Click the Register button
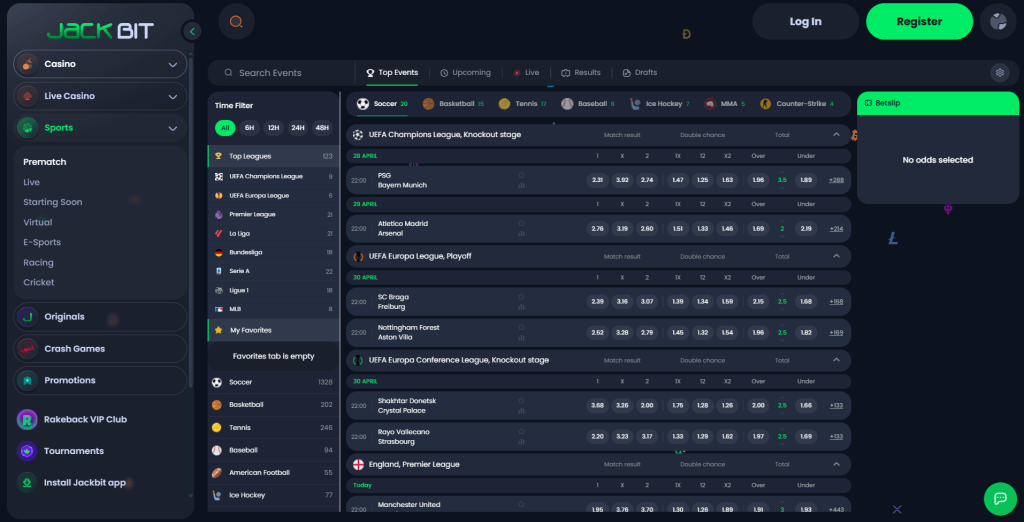This screenshot has height=522, width=1024. click(918, 21)
